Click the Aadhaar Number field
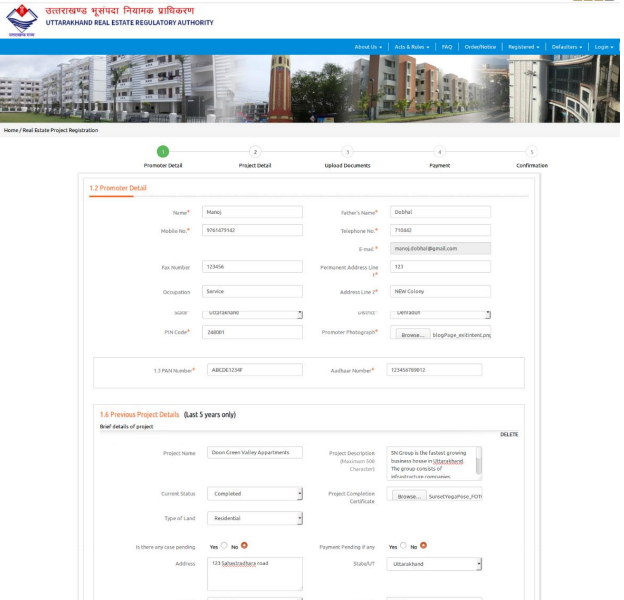624x600 pixels. pos(434,370)
